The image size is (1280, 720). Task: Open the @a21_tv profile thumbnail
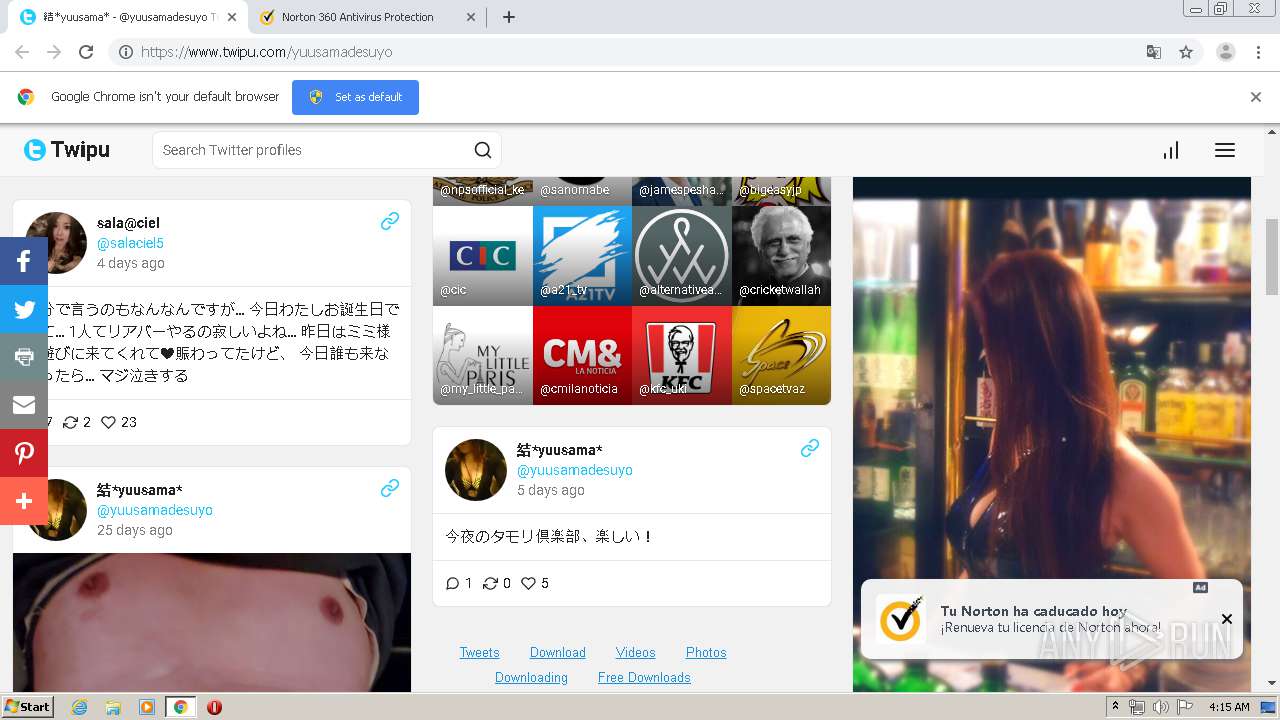click(x=582, y=255)
